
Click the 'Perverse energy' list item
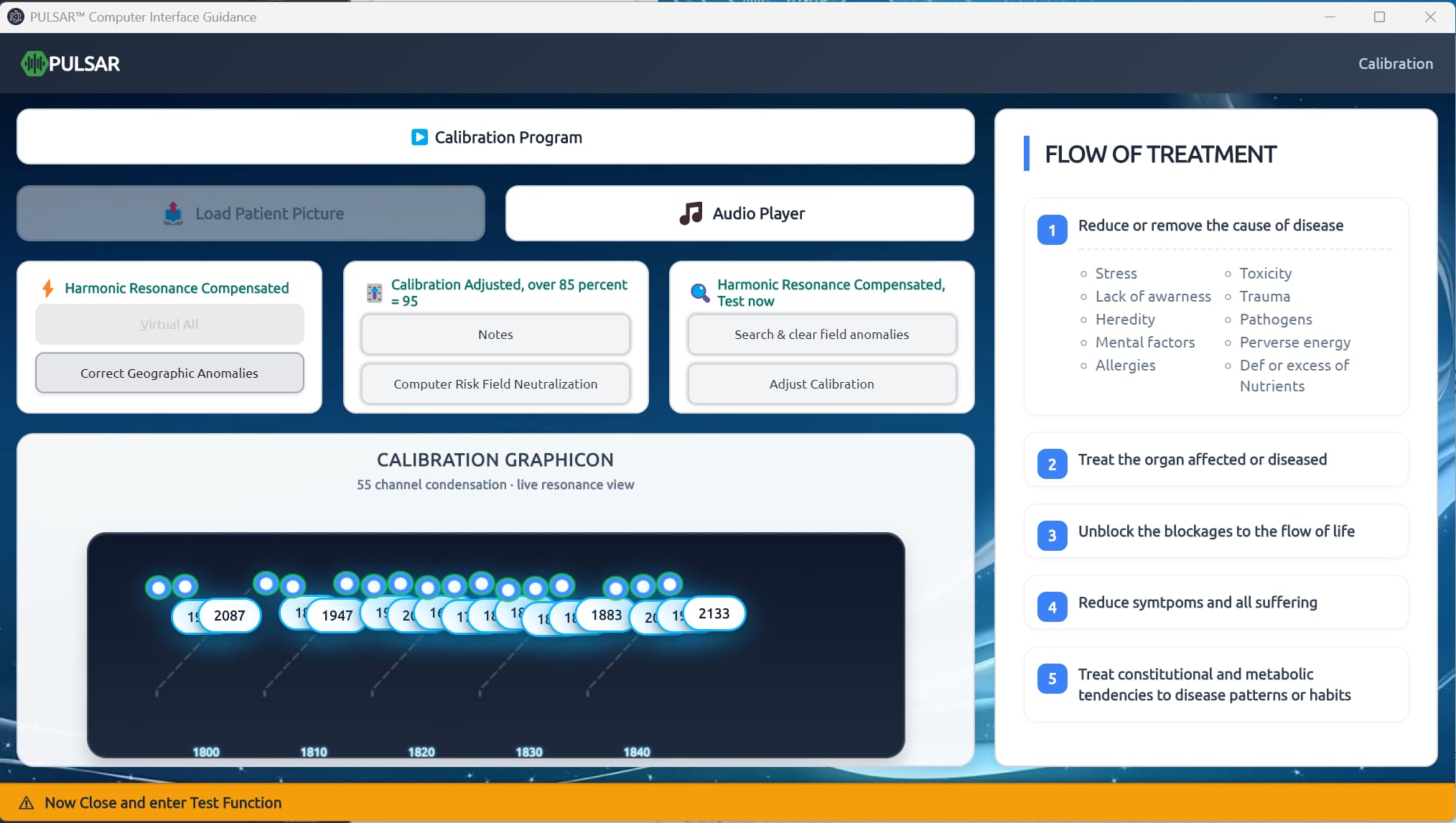(x=1294, y=343)
